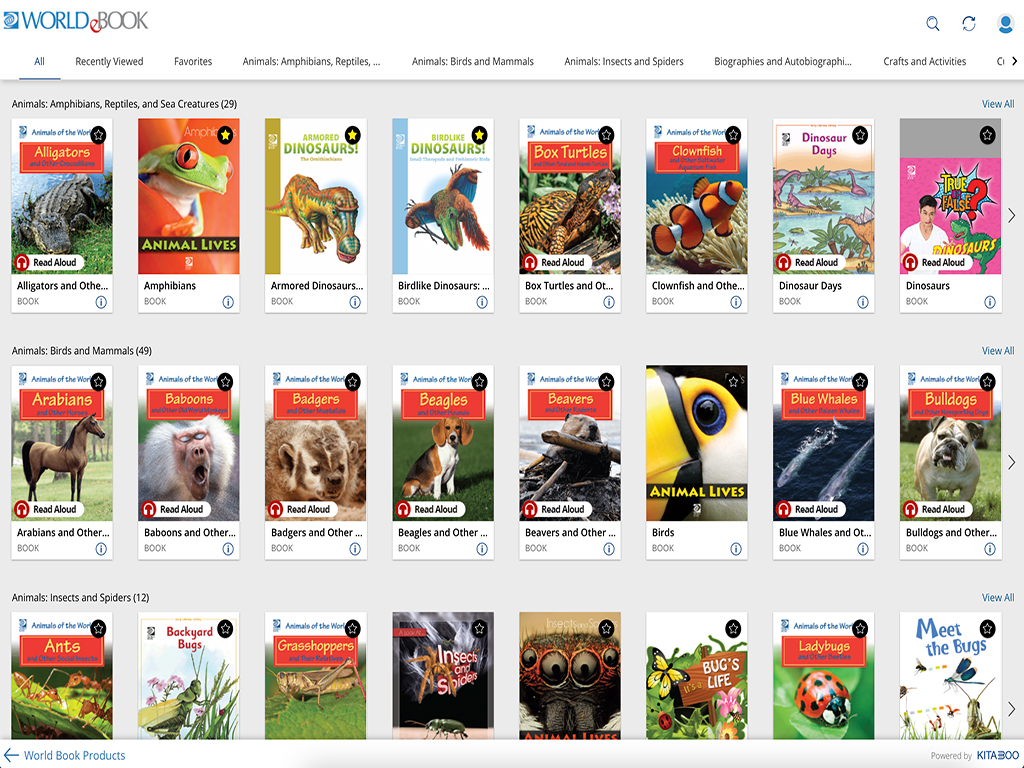1024x768 pixels.
Task: Show info for Box Turtles book
Action: pos(609,302)
